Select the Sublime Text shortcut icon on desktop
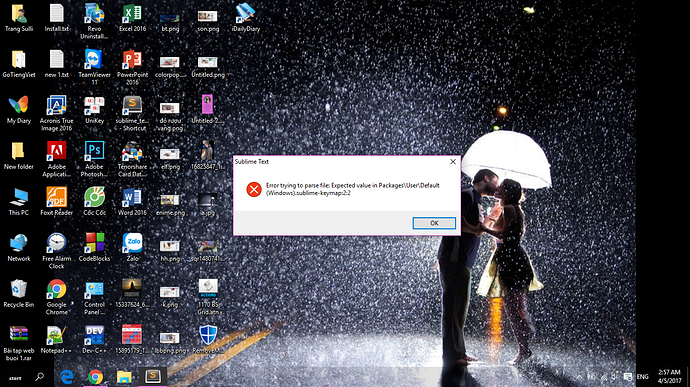Screen dimensions: 690x387 point(132,113)
